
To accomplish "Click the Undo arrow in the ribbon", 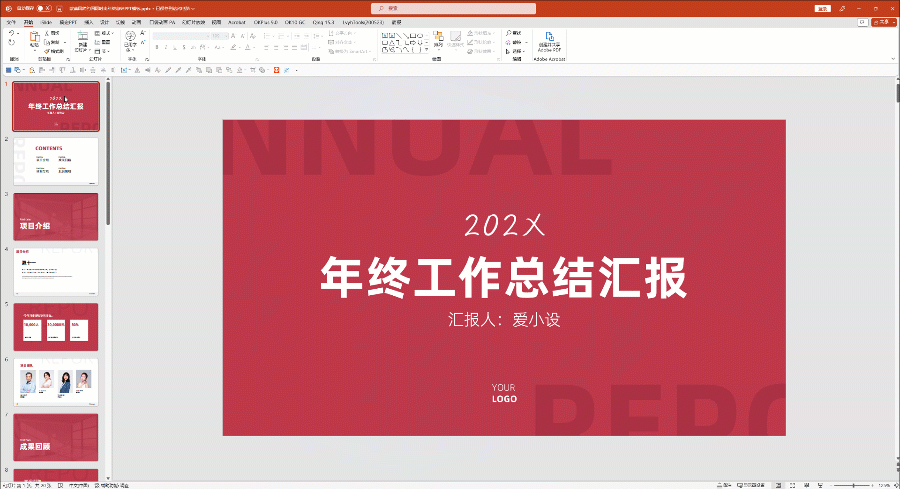I will click(11, 34).
